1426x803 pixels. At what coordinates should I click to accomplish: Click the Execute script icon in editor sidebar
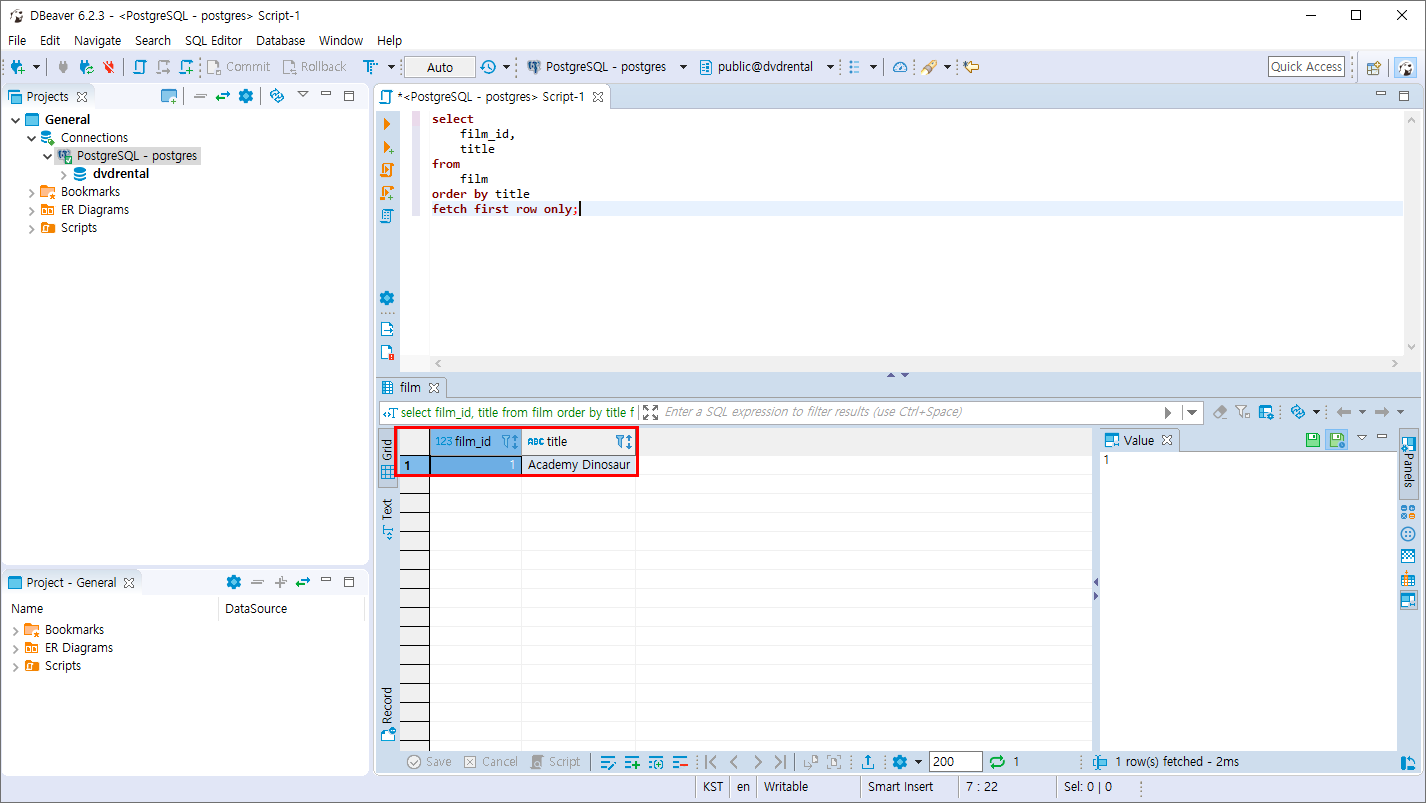click(387, 170)
